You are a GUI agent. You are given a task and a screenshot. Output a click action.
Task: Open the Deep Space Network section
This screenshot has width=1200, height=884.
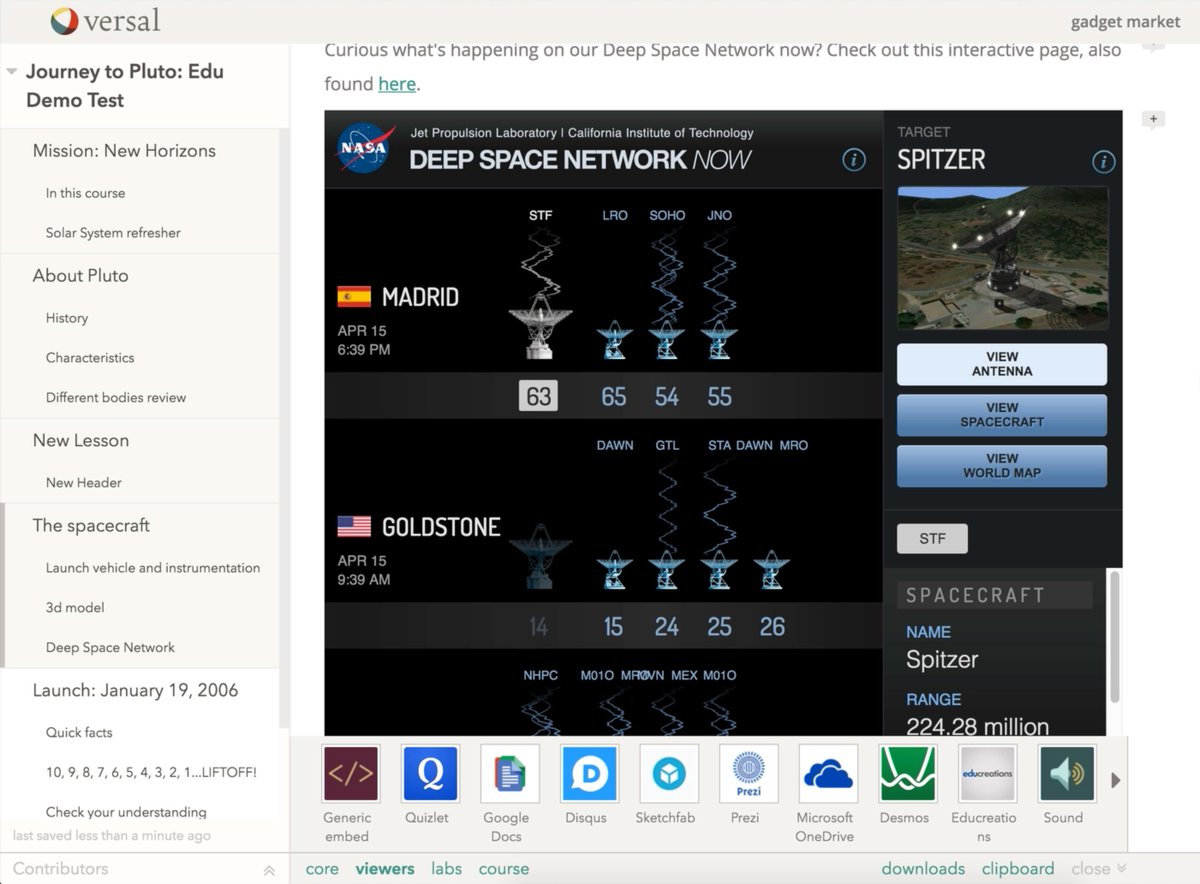tap(110, 648)
